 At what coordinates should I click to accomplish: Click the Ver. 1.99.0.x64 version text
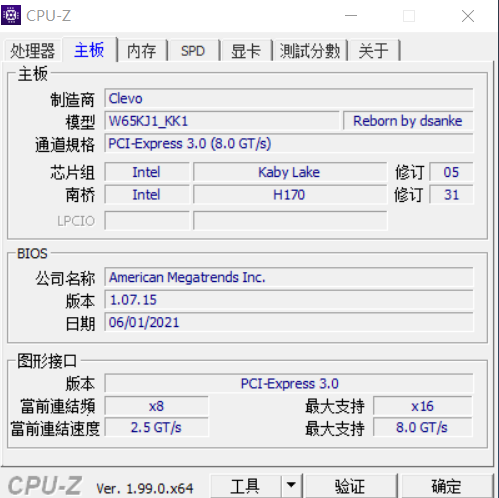145,489
